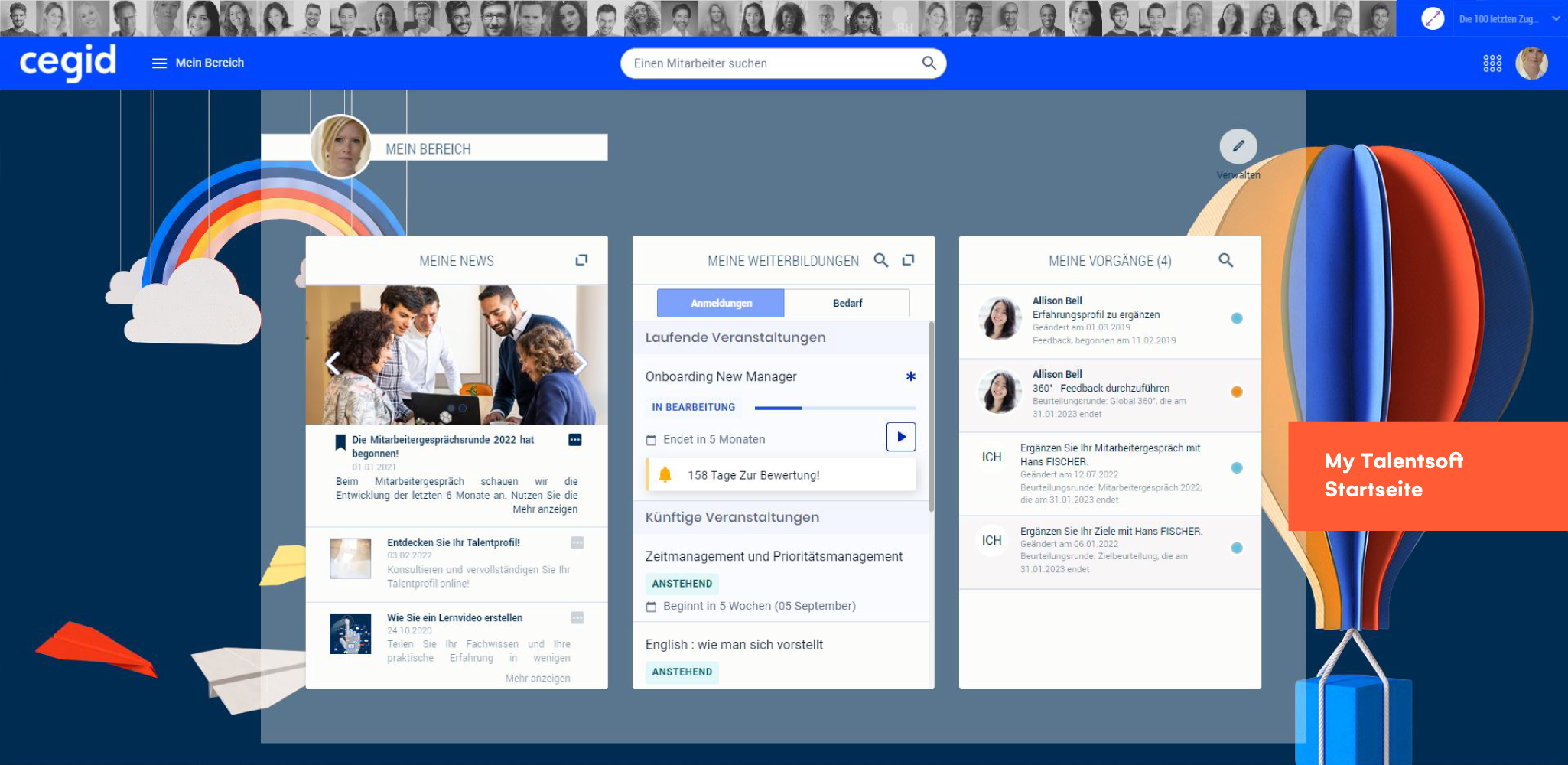Open the Mitarbeitergespräch news photo
The width and height of the screenshot is (1568, 765).
point(457,355)
